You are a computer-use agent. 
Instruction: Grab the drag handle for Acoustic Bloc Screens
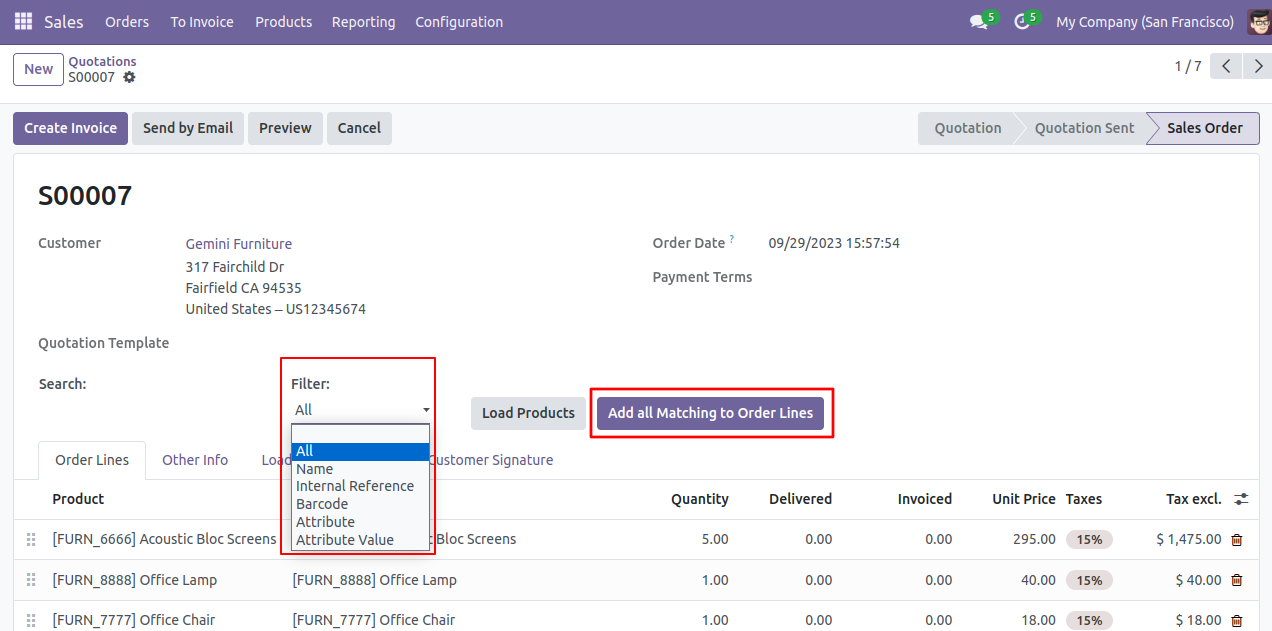coord(31,540)
